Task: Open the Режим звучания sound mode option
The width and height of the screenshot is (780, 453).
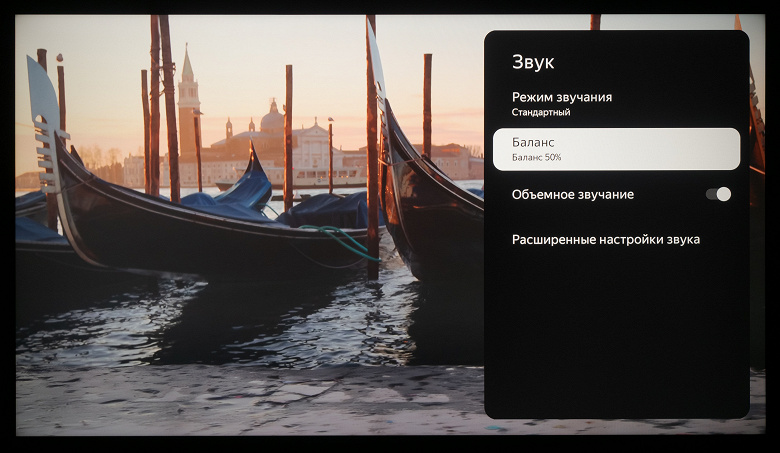Action: click(x=616, y=104)
